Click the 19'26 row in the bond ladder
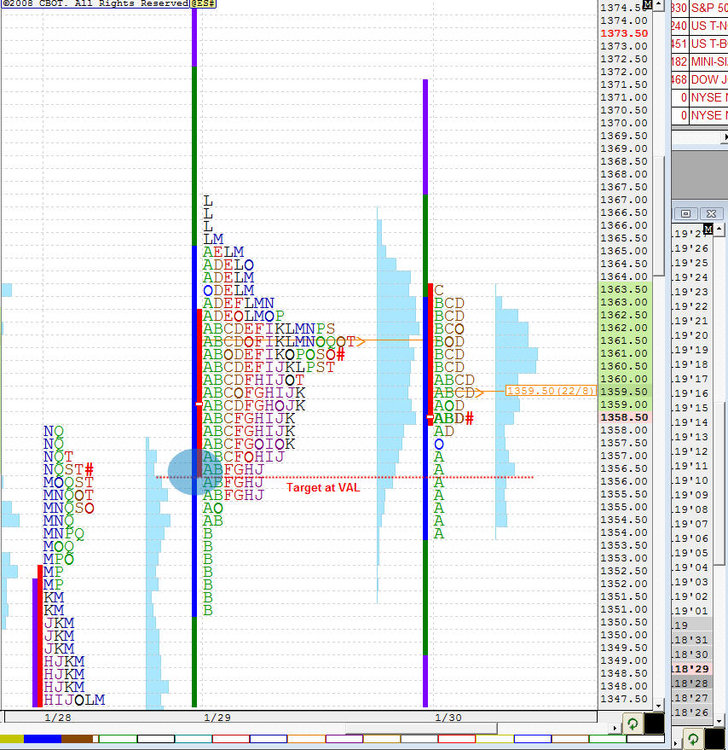Viewport: 728px width, 750px height. (690, 248)
